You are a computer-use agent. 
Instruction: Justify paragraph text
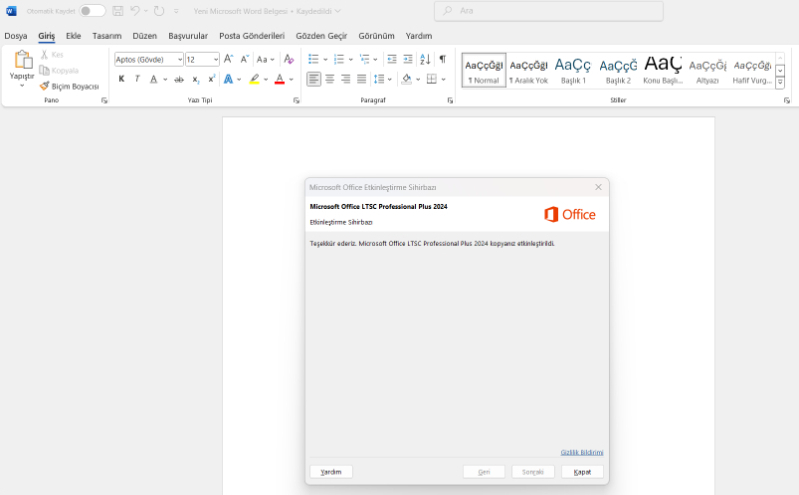click(x=361, y=79)
